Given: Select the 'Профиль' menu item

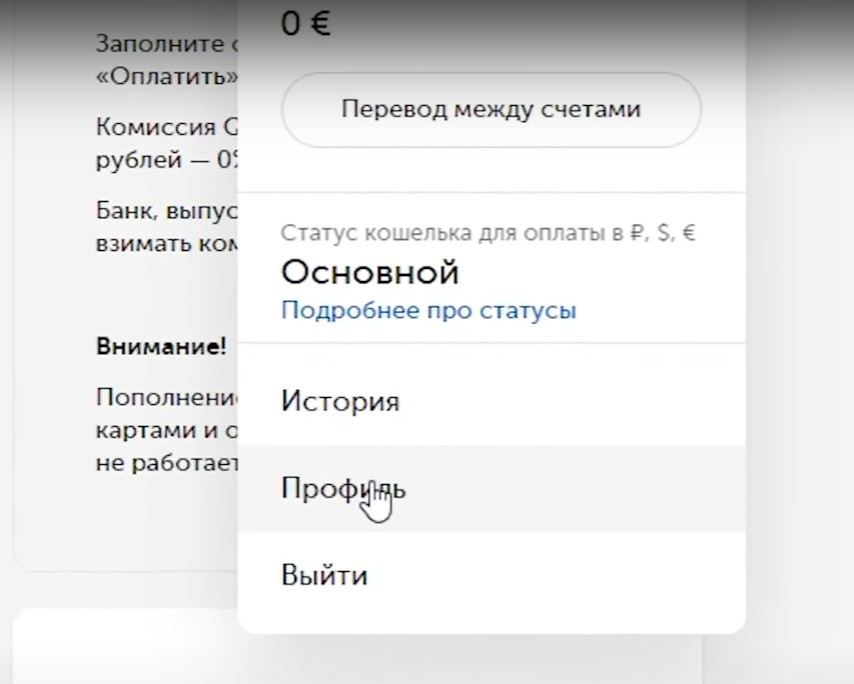Looking at the screenshot, I should click(491, 488).
